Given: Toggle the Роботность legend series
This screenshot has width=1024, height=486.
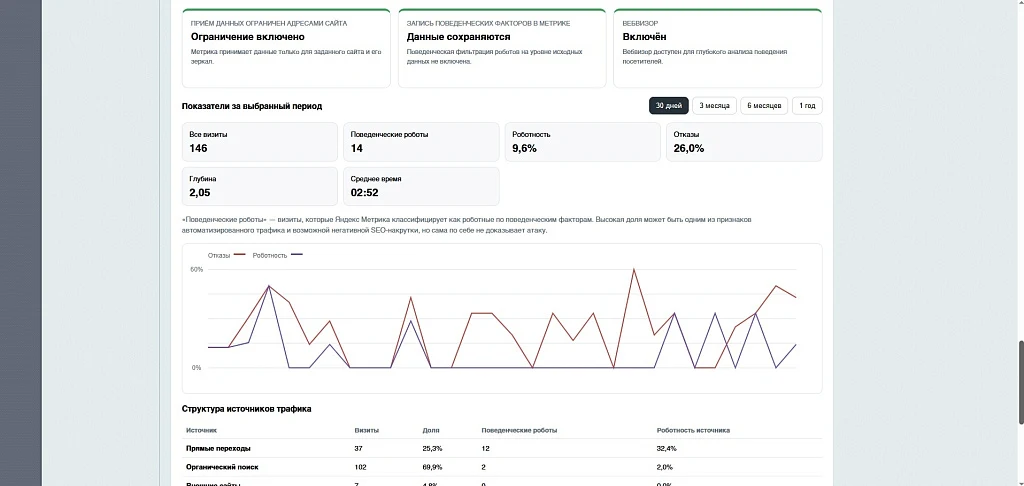Looking at the screenshot, I should [x=277, y=255].
